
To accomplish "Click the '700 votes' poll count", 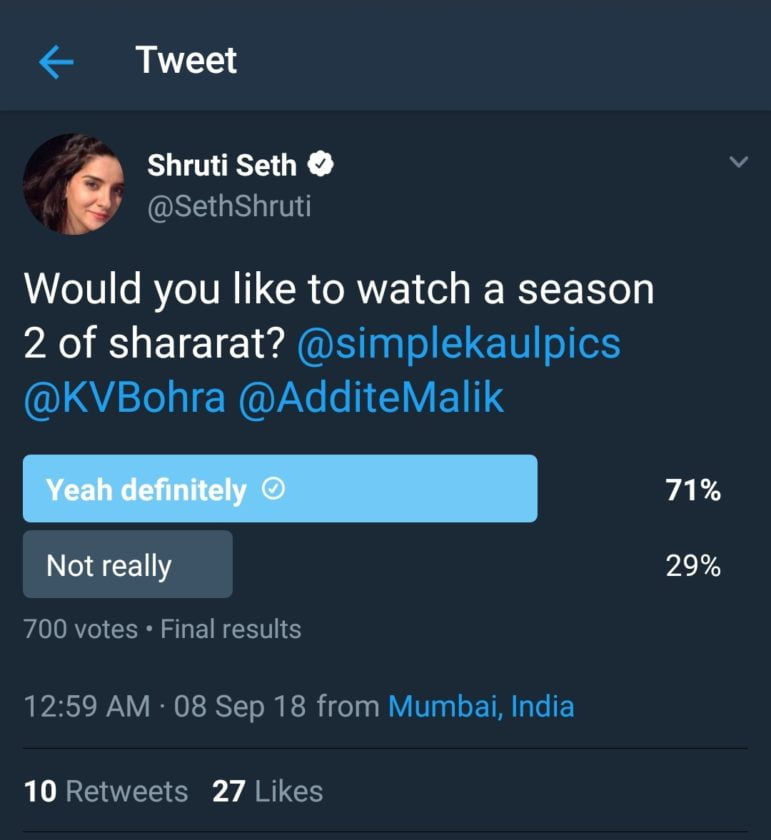I will [80, 629].
